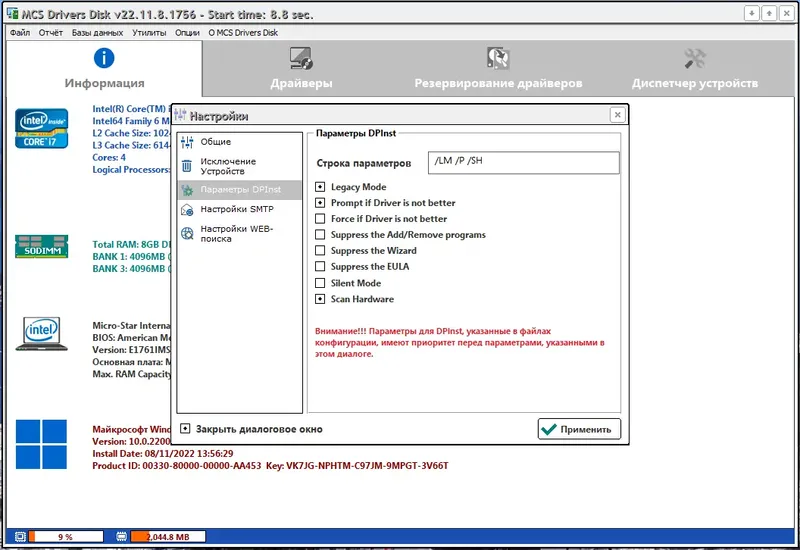Click the main window down-arrow title button

751,13
